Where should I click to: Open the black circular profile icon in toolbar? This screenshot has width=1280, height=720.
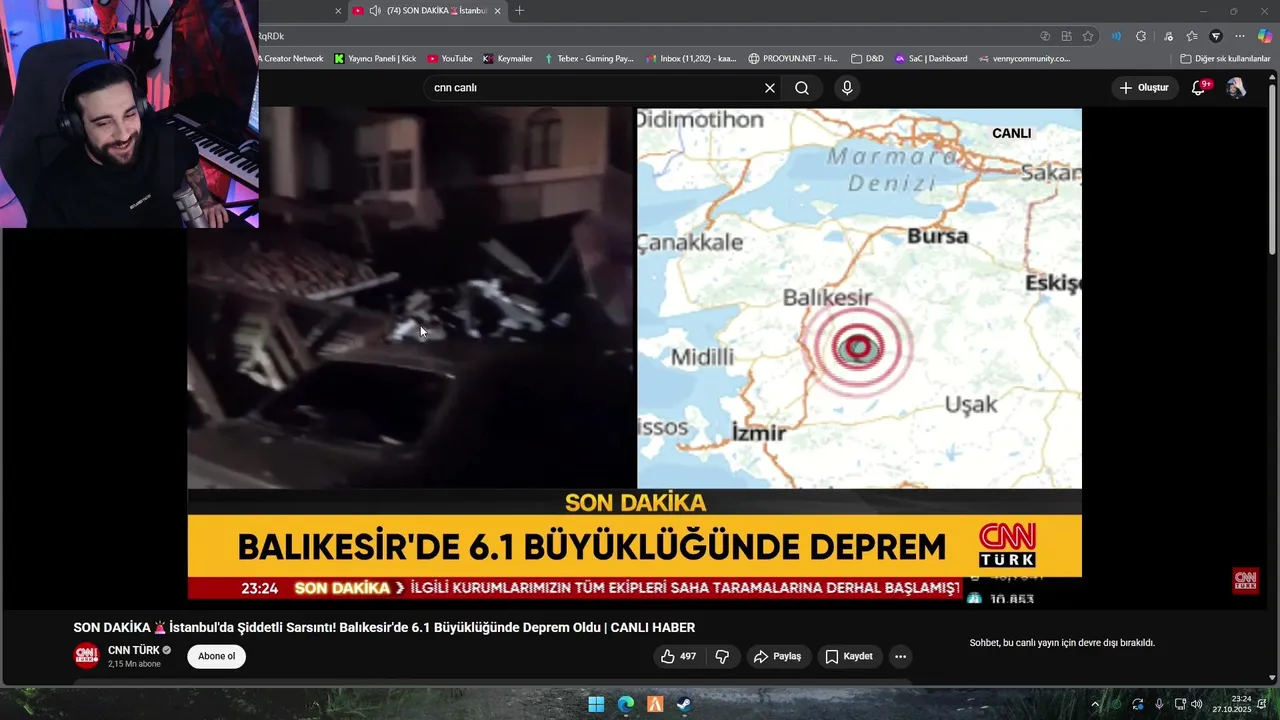coord(1216,36)
